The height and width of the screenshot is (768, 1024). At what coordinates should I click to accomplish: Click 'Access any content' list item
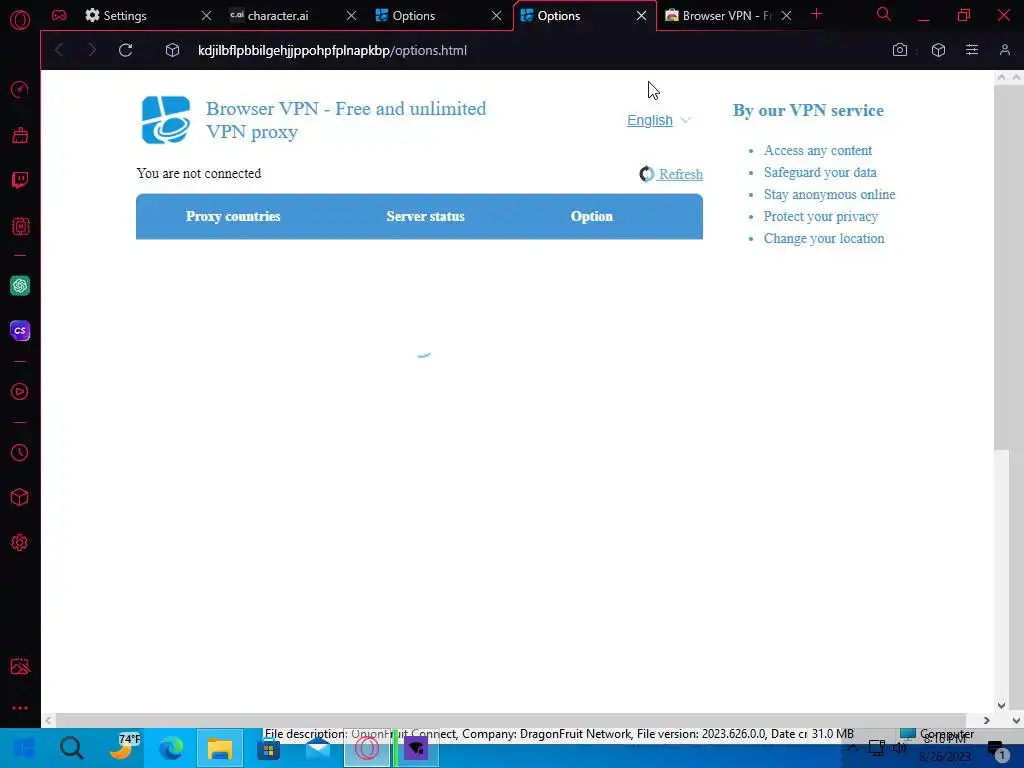[818, 150]
